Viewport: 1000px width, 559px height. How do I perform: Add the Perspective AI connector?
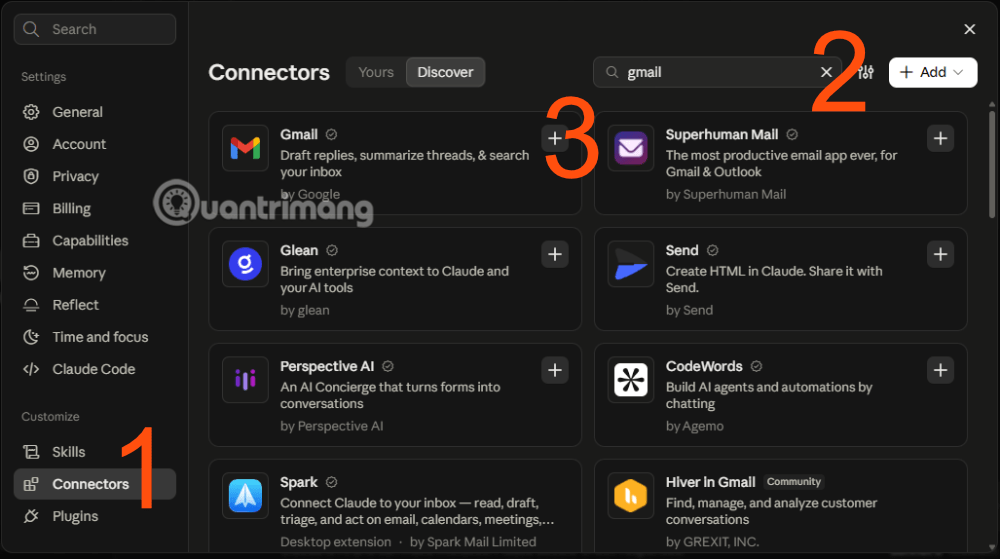point(555,370)
